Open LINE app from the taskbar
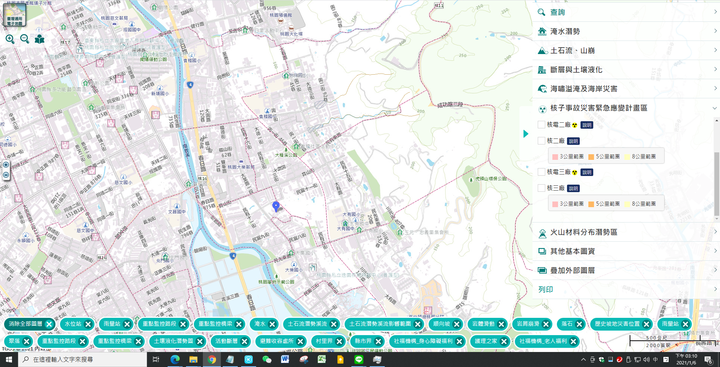Screen dimensions: 720x367 click(359, 360)
